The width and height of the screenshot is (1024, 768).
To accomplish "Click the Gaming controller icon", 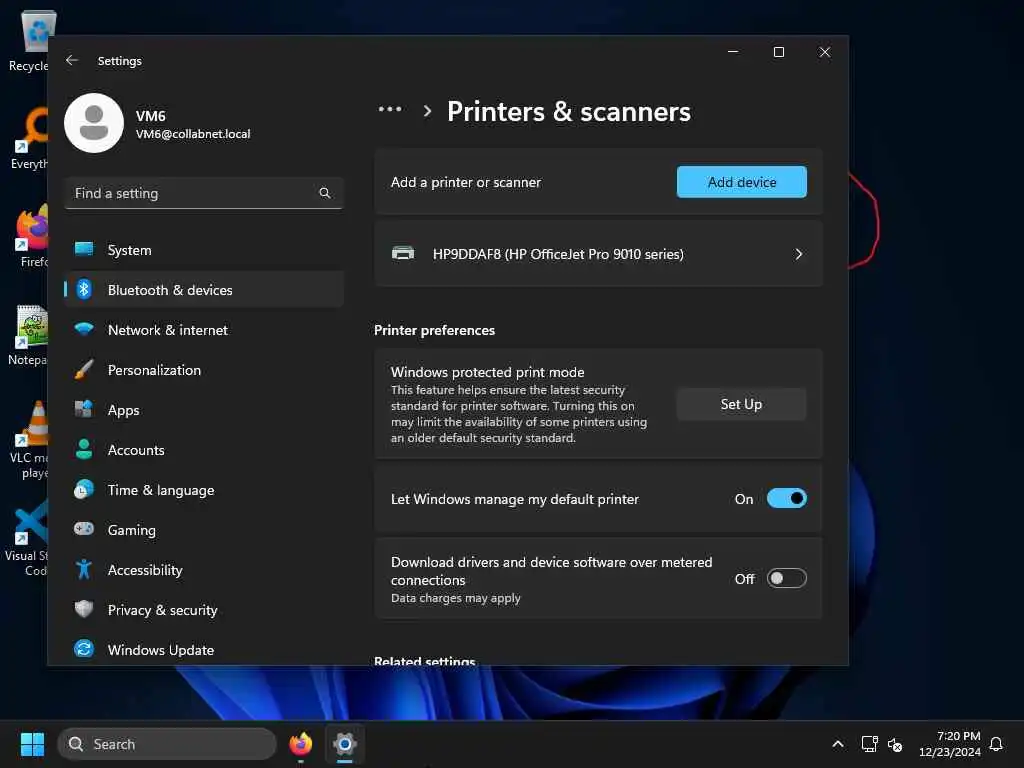I will tap(84, 529).
